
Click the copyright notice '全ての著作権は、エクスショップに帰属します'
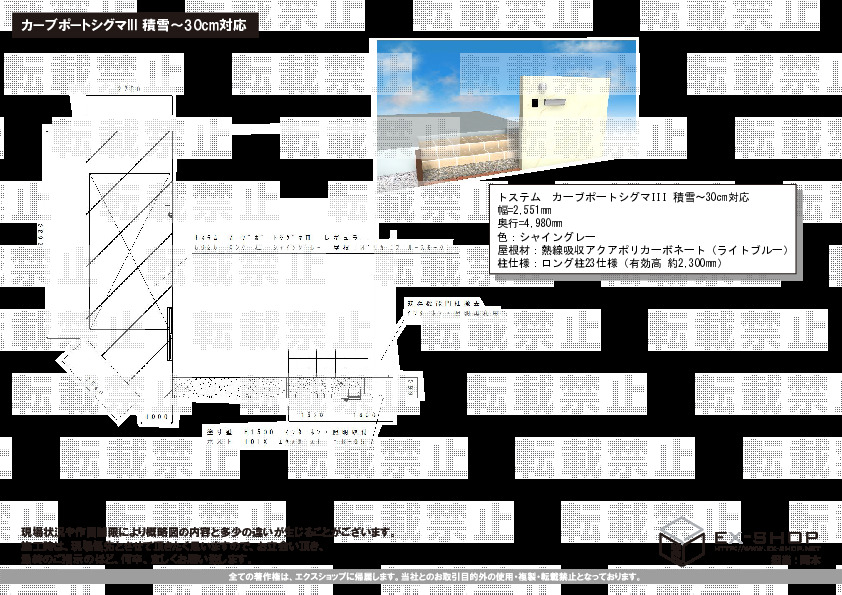click(x=314, y=577)
